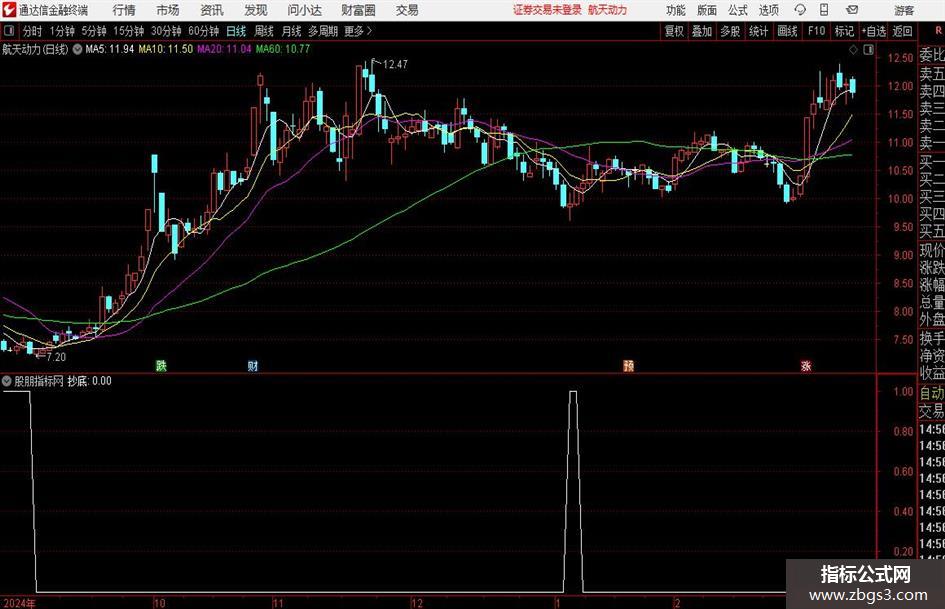945x609 pixels.
Task: Toggle the left side panel icon beside 分时
Action: (x=9, y=31)
